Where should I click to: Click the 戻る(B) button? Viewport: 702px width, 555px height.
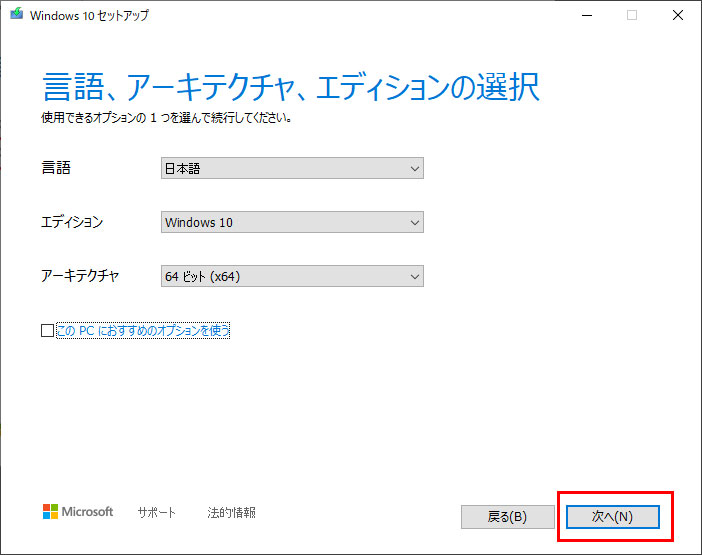pos(507,517)
